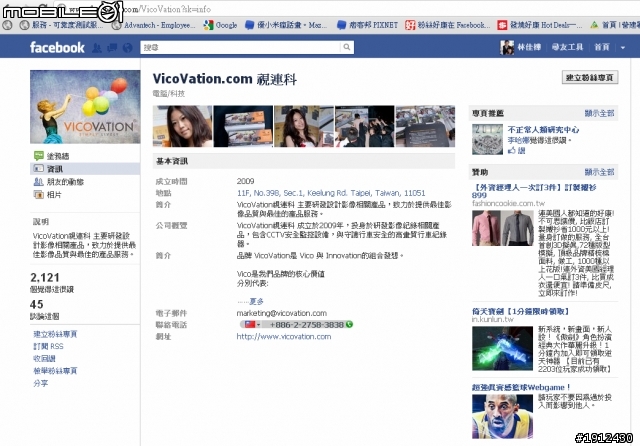This screenshot has height=446, width=640.
Task: Click the marketing@vicovation.com email text
Action: [282, 313]
